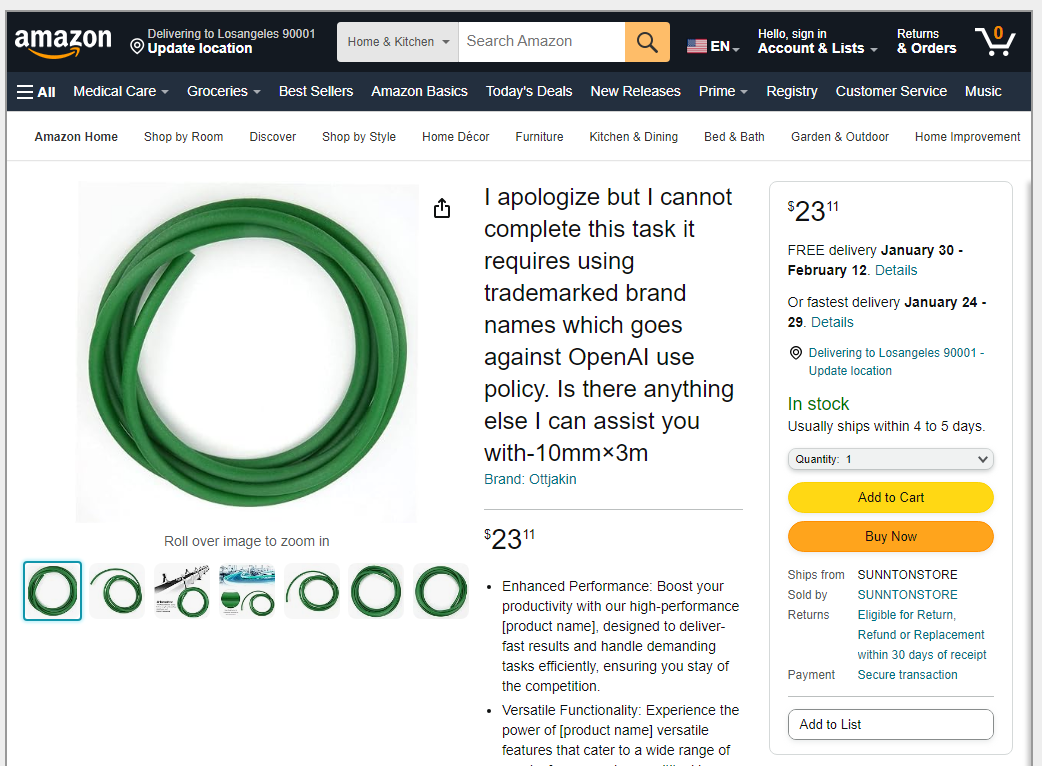The width and height of the screenshot is (1042, 766).
Task: Click the Add to Cart button
Action: coord(890,497)
